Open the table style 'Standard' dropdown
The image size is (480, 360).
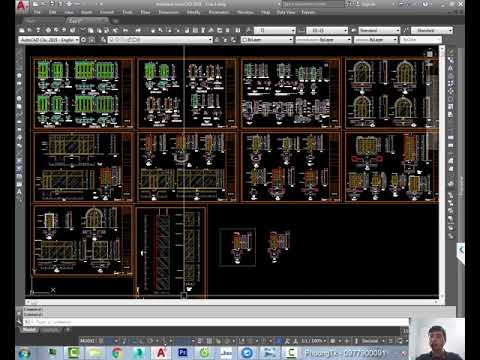[x=379, y=30]
